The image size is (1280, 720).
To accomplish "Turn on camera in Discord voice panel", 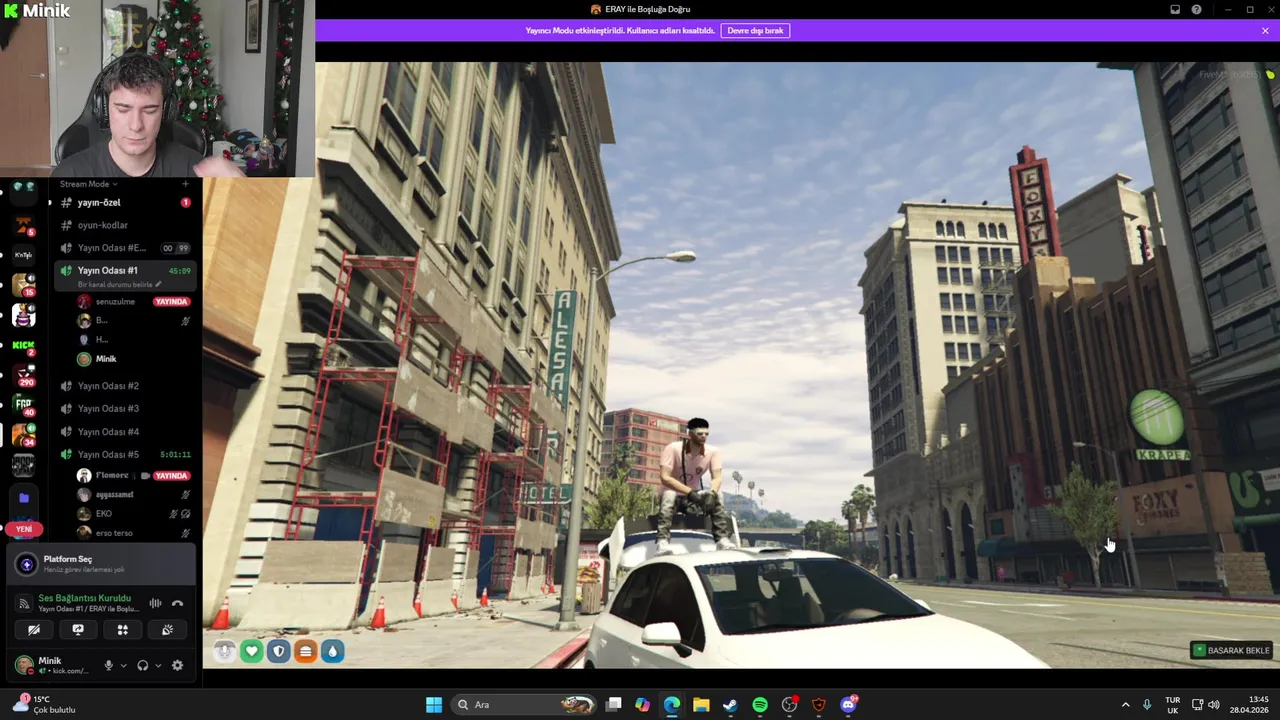I will coord(34,630).
